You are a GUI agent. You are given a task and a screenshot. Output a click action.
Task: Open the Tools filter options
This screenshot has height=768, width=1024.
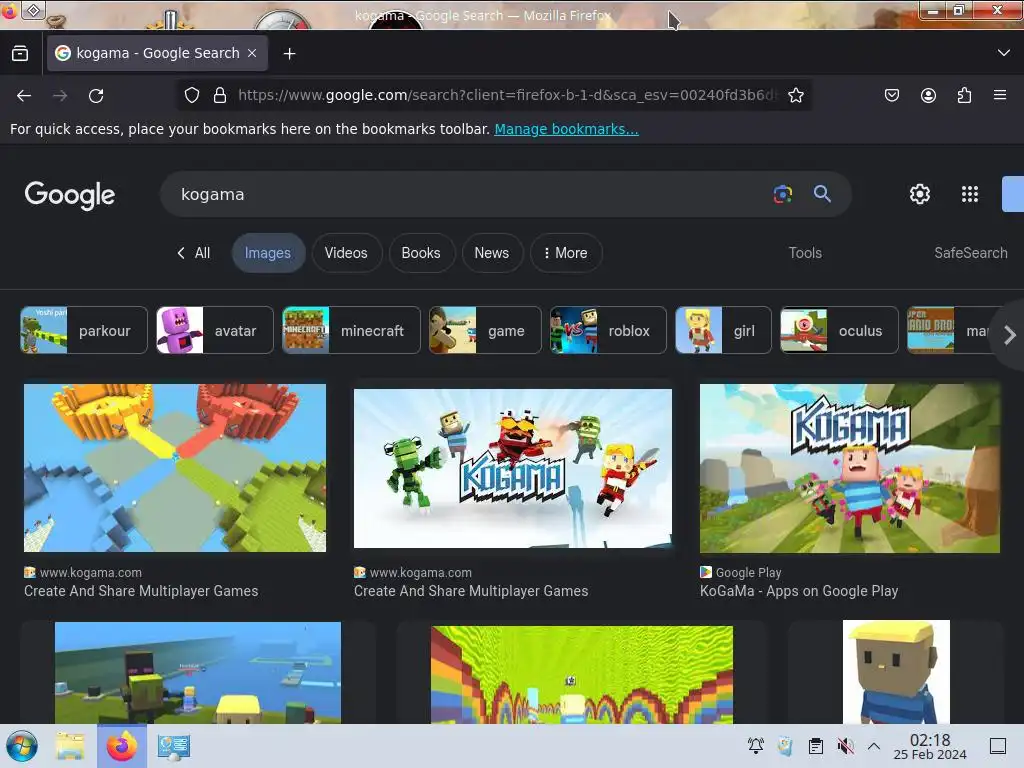pyautogui.click(x=805, y=253)
